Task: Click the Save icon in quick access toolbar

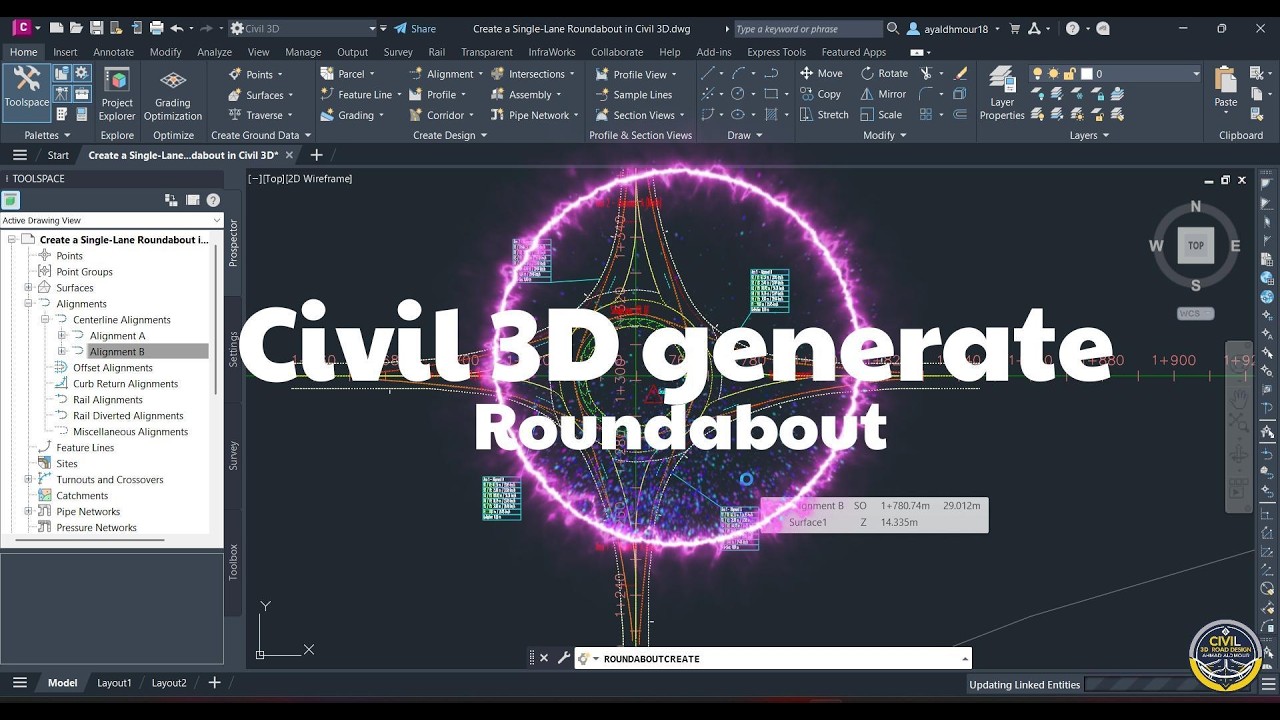Action: tap(96, 28)
